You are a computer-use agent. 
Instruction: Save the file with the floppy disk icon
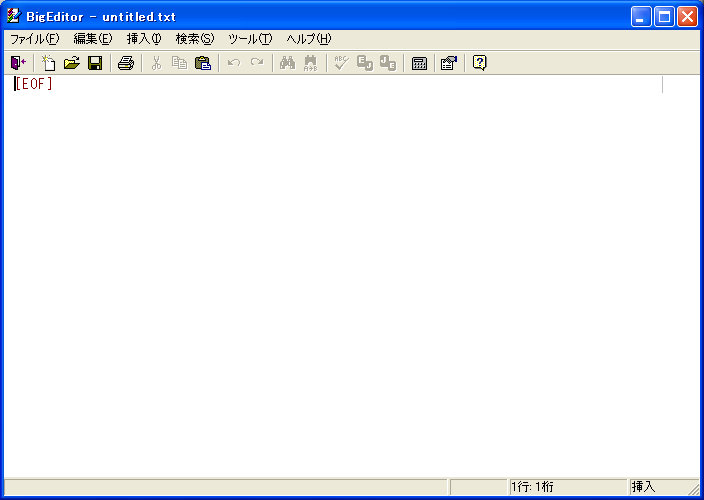95,63
